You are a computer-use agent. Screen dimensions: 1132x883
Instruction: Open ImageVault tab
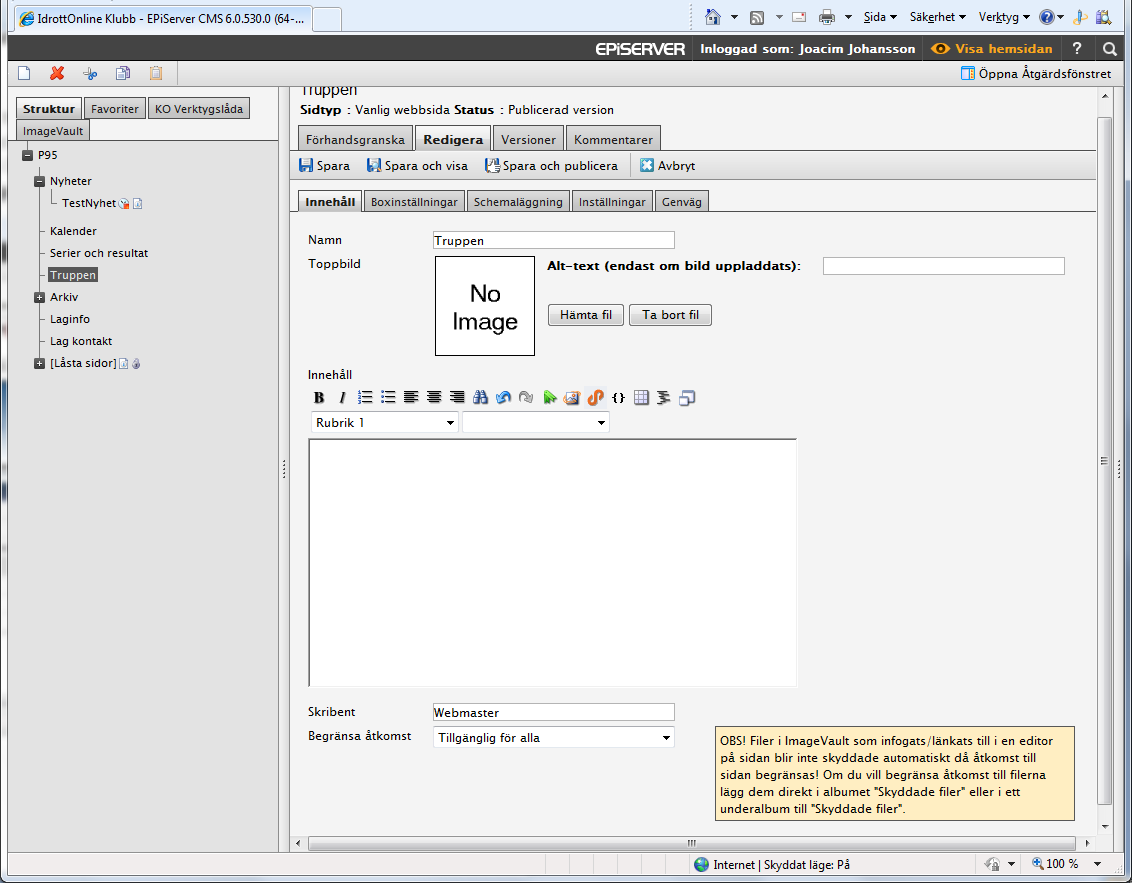click(x=53, y=131)
